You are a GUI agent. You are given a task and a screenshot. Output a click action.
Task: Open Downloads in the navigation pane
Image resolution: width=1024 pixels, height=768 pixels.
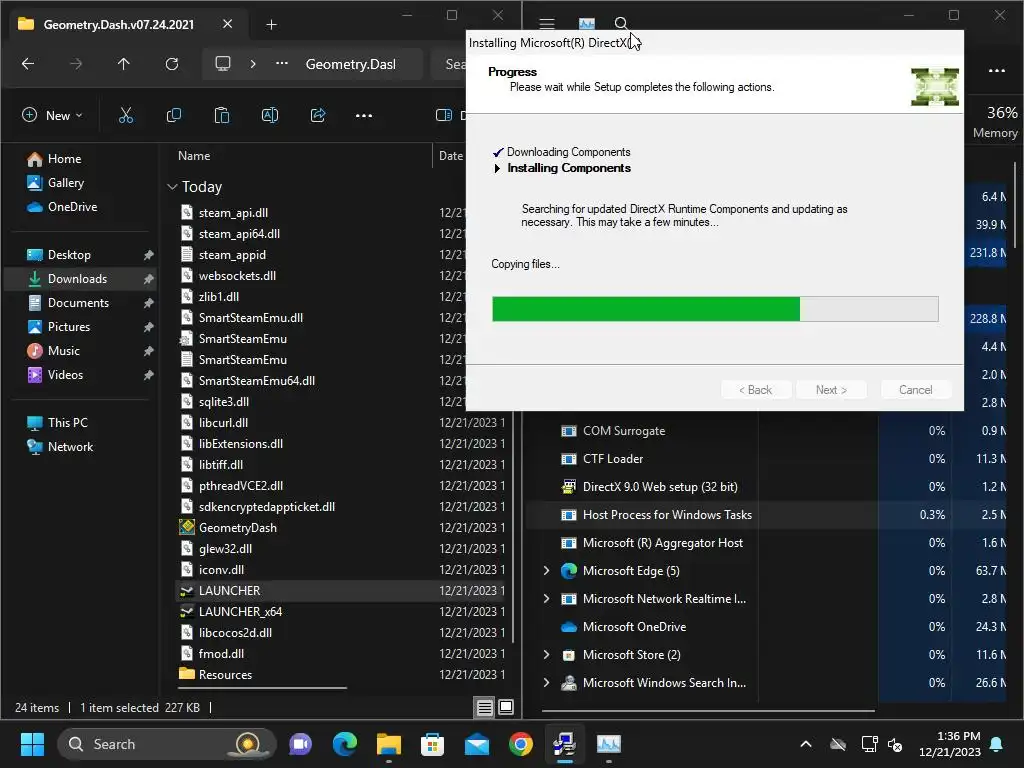(80, 279)
